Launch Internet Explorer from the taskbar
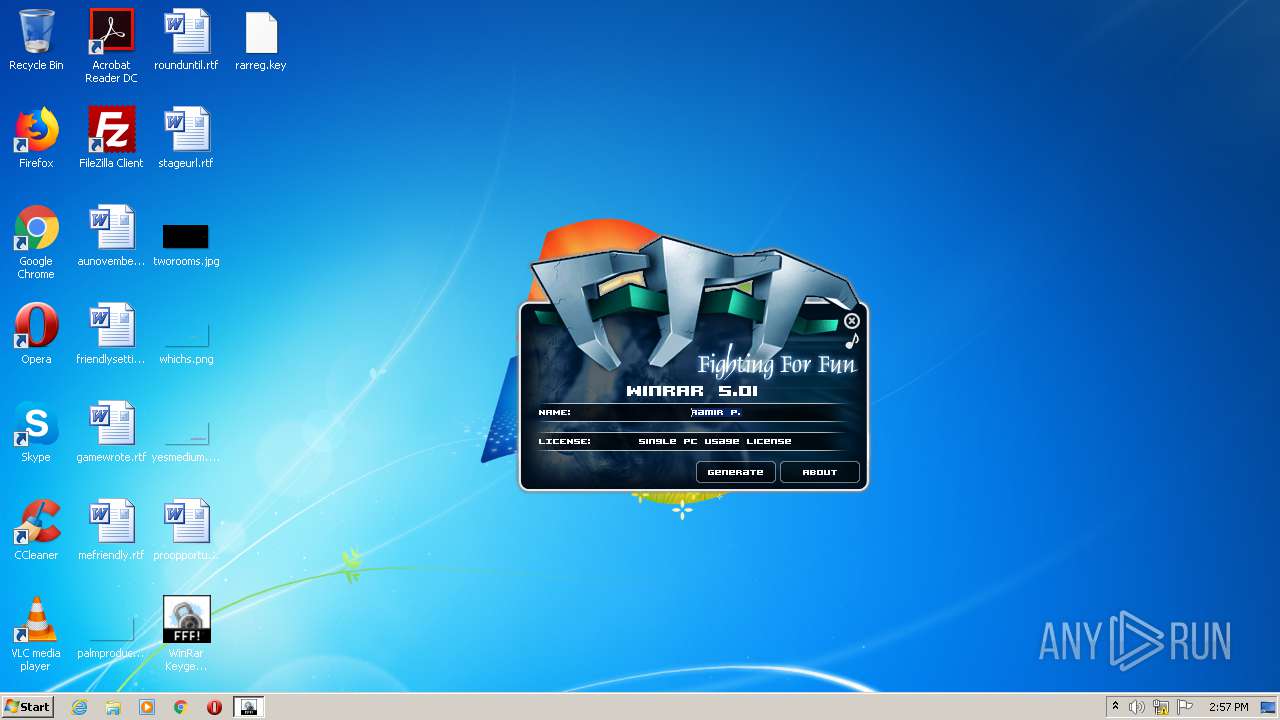The height and width of the screenshot is (720, 1280). tap(79, 707)
